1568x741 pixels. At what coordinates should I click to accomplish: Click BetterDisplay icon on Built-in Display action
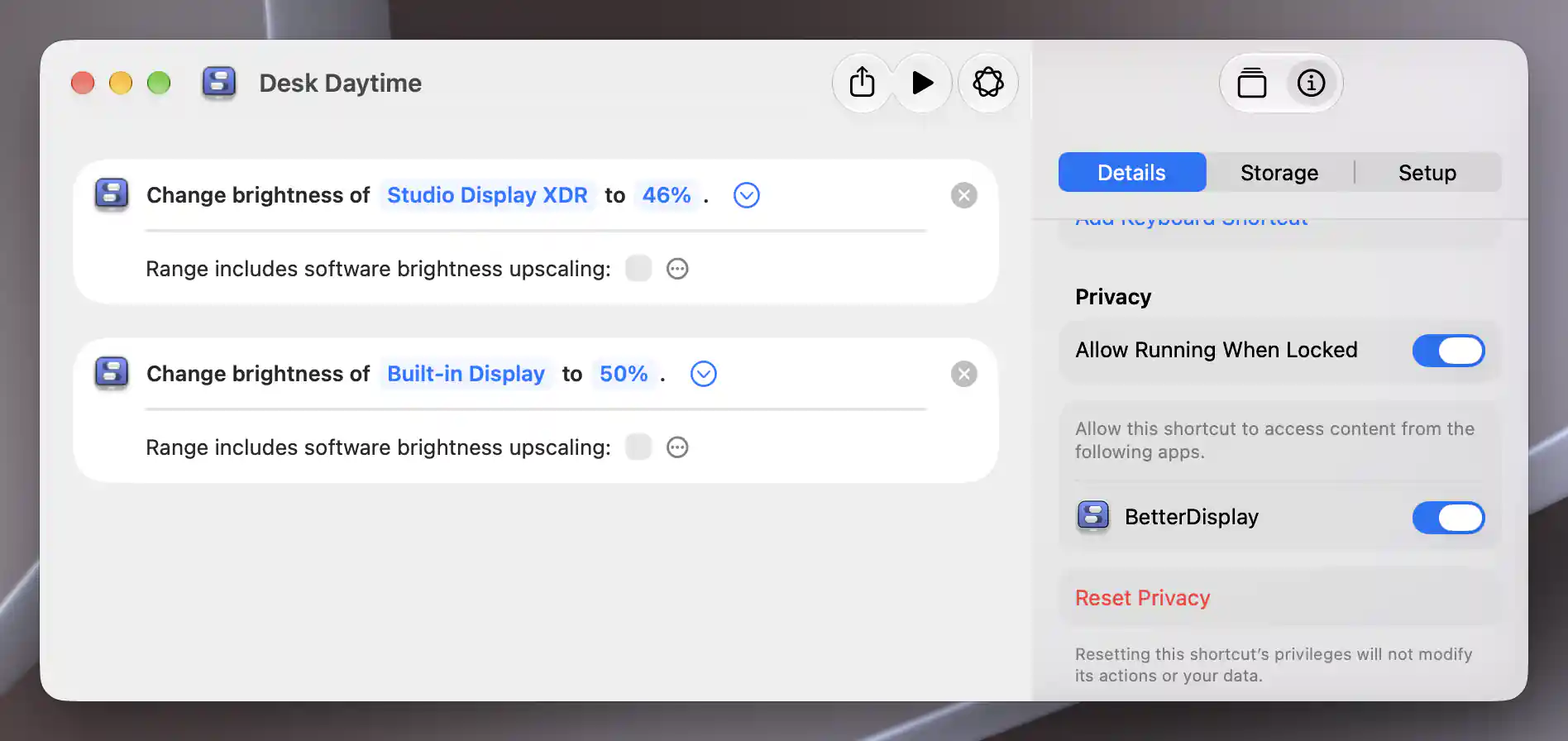click(112, 373)
